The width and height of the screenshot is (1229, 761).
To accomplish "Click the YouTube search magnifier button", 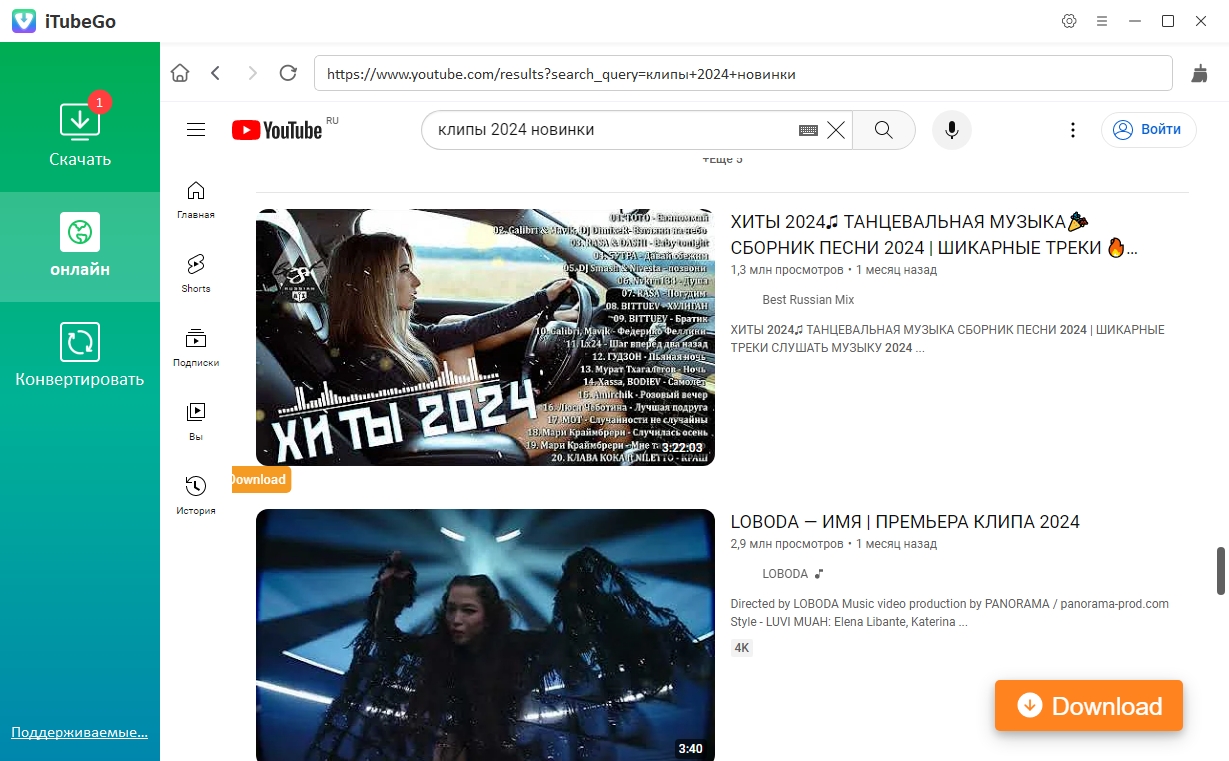I will (x=883, y=130).
